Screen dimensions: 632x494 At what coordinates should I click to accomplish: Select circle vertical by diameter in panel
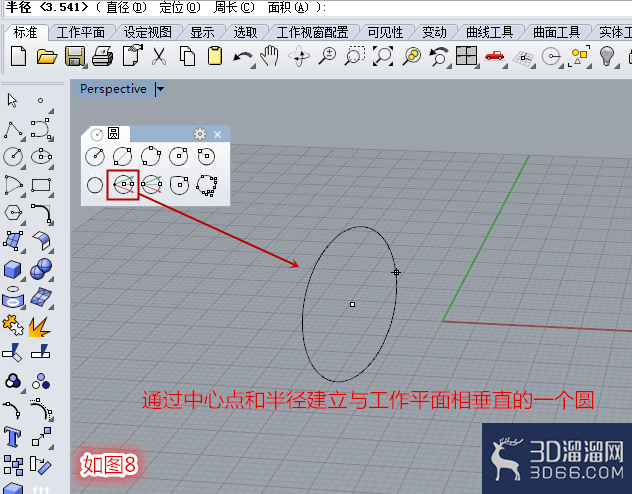(152, 185)
